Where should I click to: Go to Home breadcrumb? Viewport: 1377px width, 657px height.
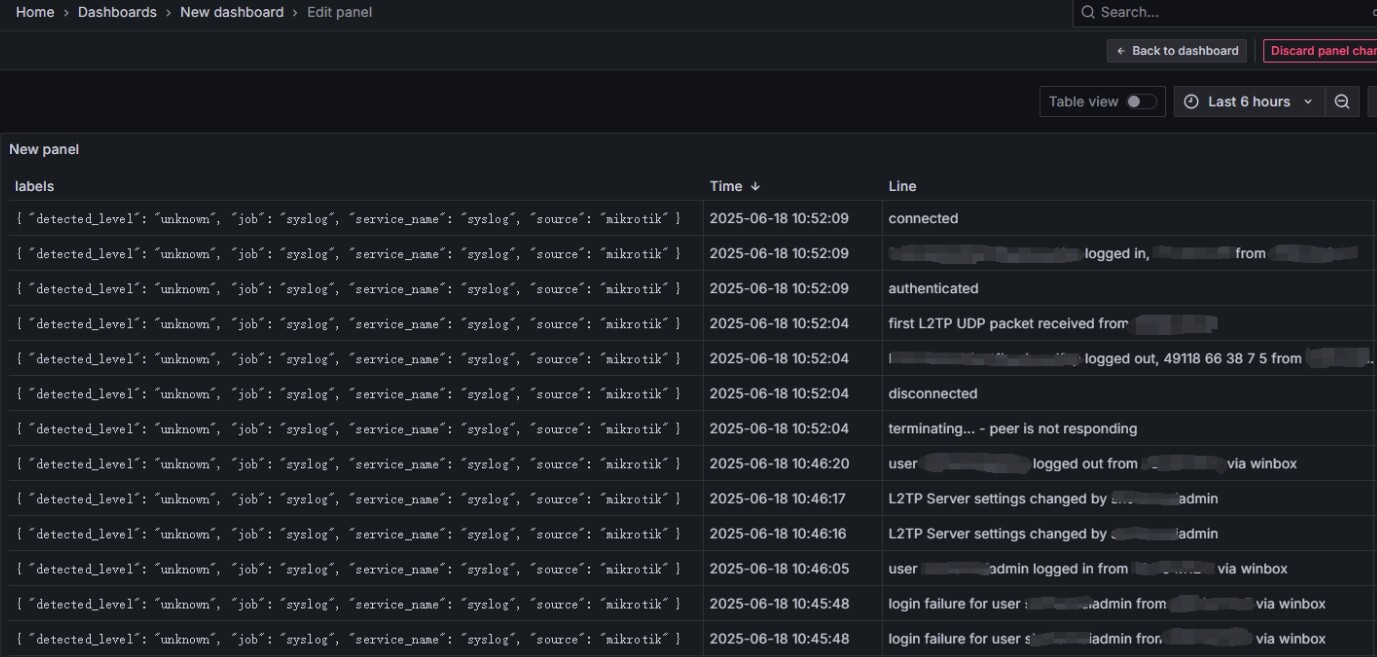[x=35, y=12]
